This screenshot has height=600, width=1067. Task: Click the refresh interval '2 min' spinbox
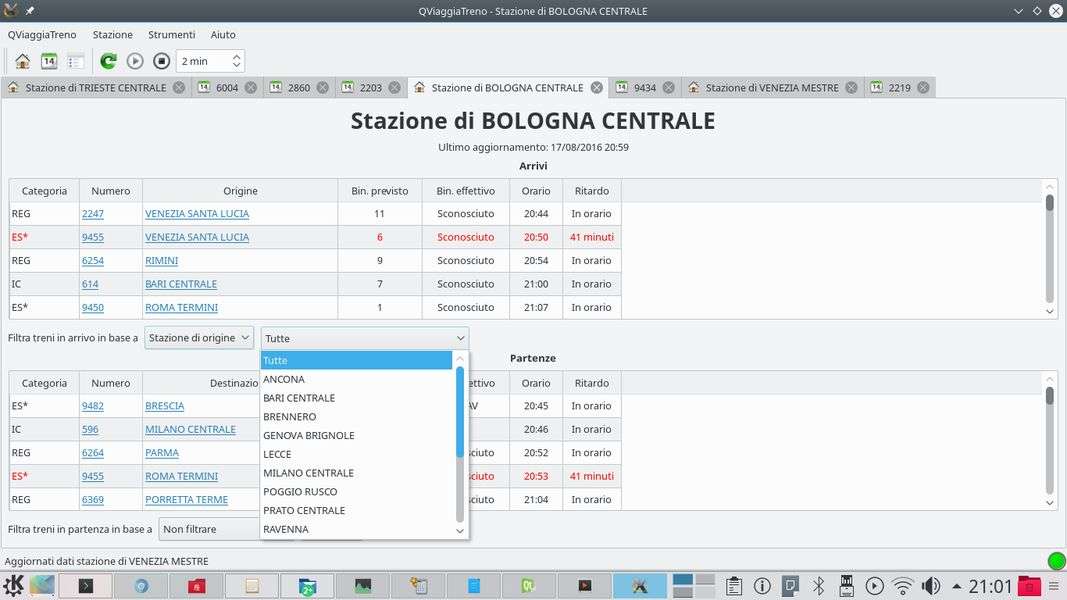203,61
